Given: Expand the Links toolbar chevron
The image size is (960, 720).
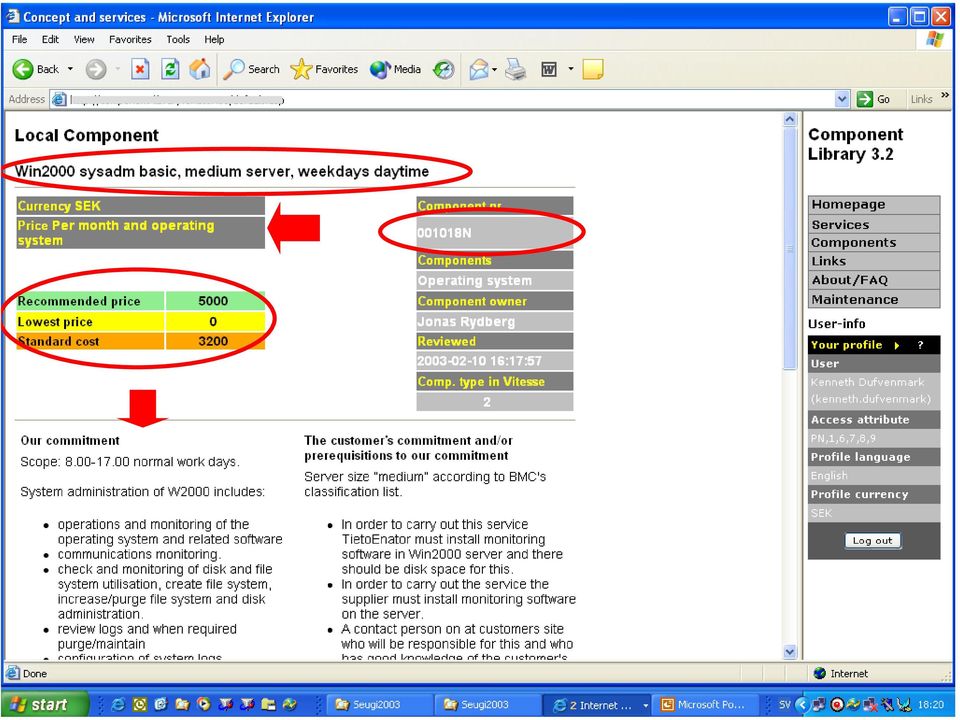Looking at the screenshot, I should coord(945,96).
